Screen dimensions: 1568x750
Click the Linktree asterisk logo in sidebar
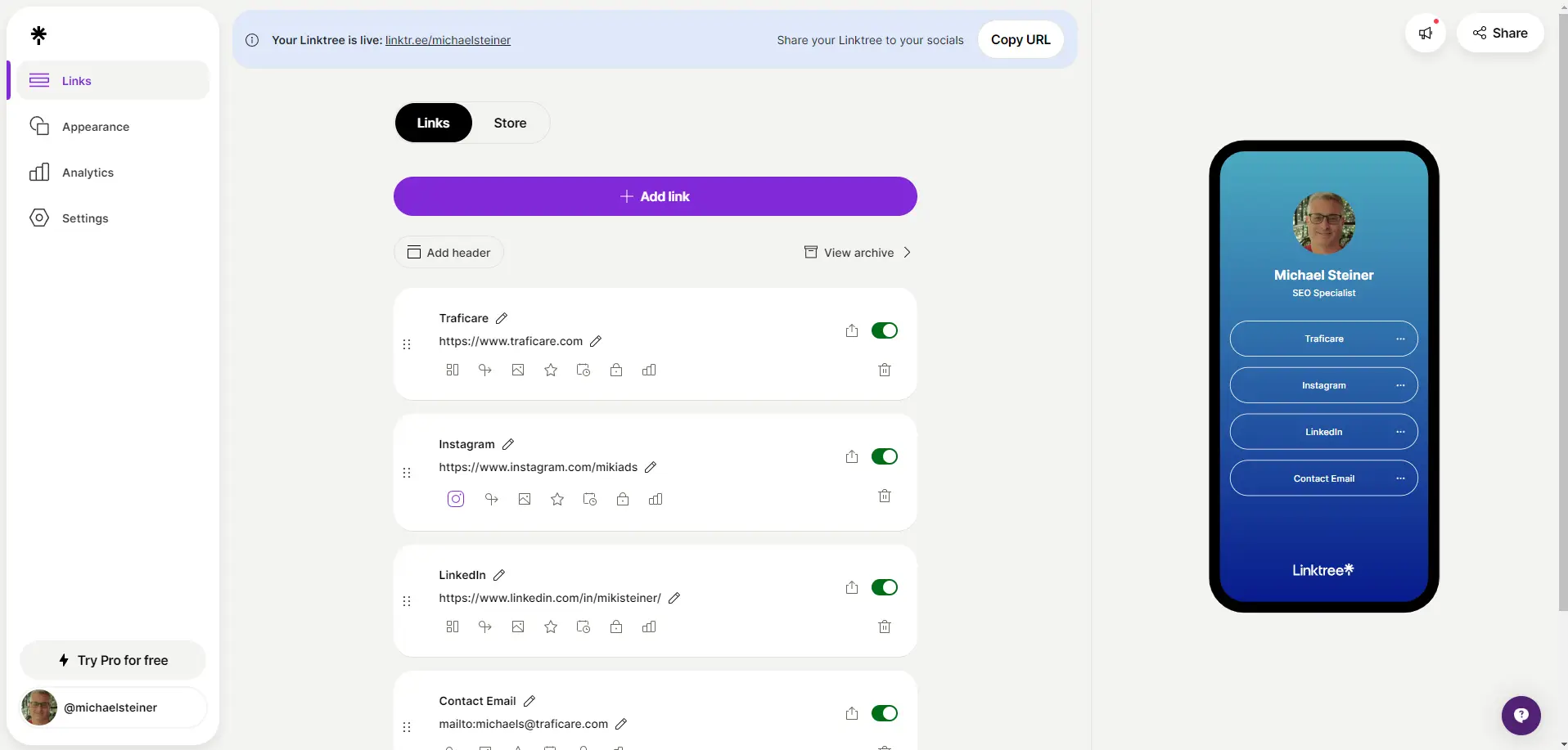[38, 34]
